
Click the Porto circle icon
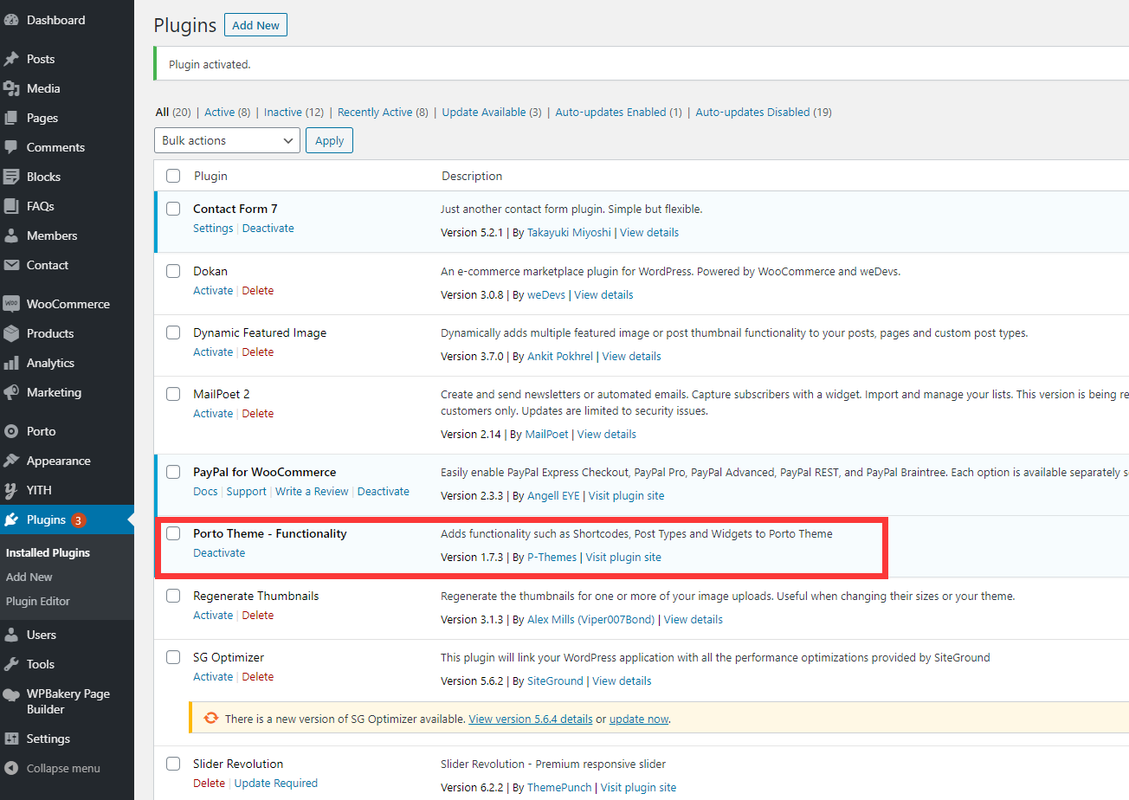click(12, 432)
